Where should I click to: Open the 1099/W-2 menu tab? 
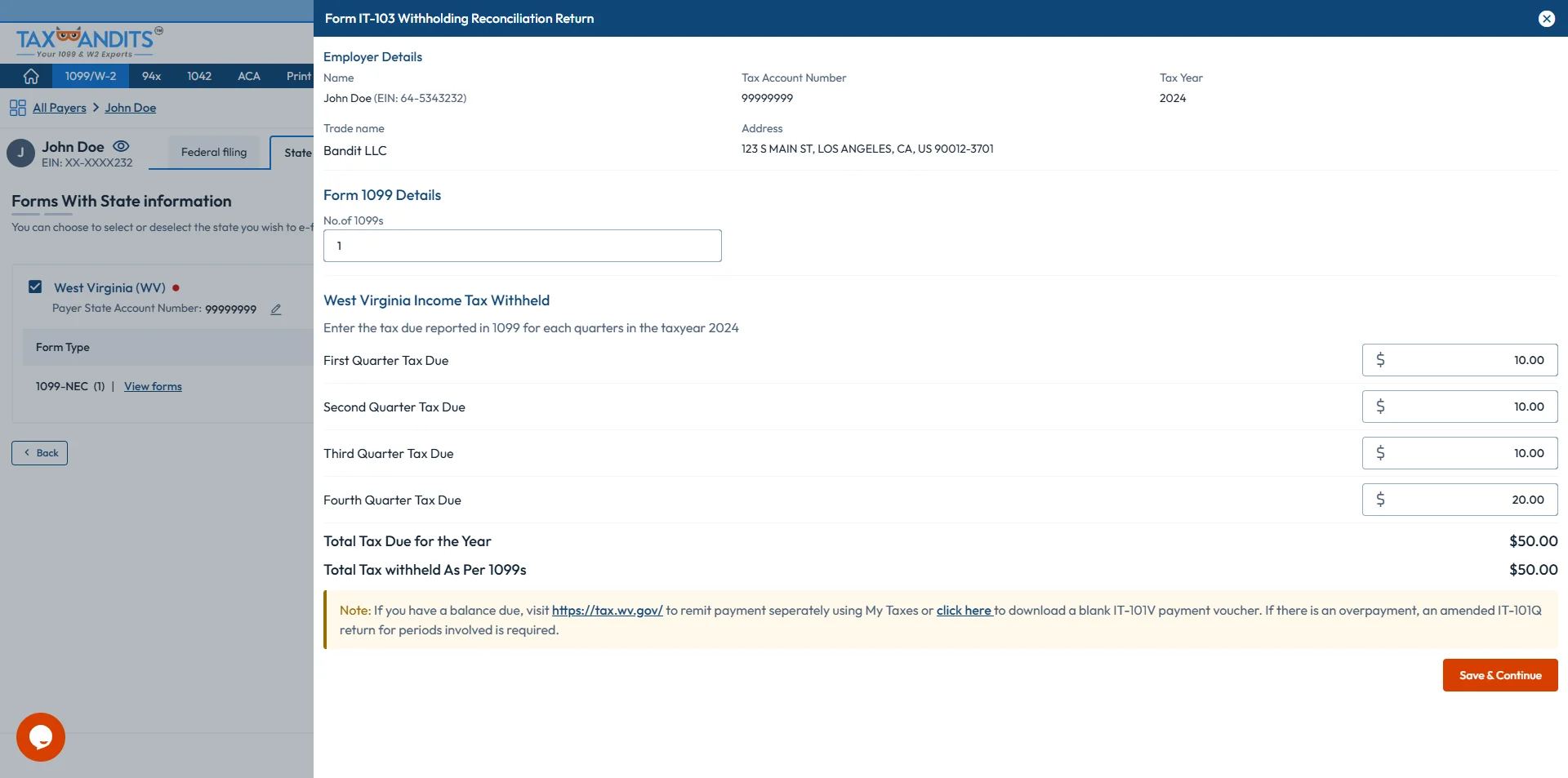tap(91, 76)
